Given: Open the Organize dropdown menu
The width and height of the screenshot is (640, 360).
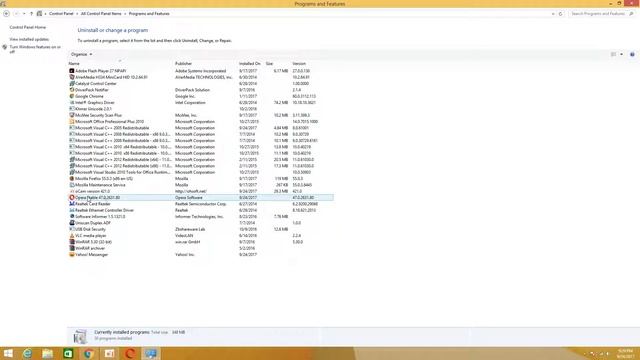Looking at the screenshot, I should coord(82,54).
